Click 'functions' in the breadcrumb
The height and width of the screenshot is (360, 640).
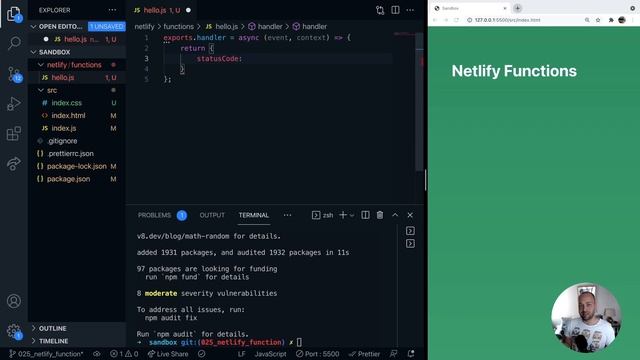pos(178,27)
